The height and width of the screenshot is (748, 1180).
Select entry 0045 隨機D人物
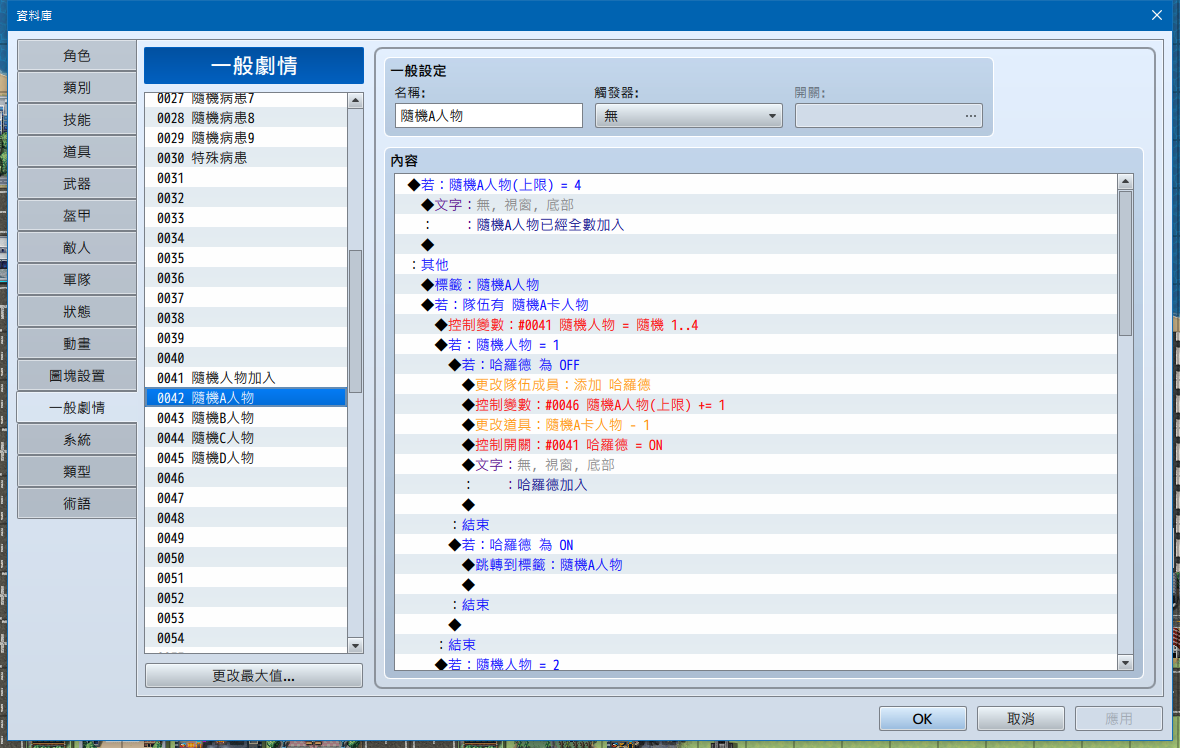click(x=246, y=458)
